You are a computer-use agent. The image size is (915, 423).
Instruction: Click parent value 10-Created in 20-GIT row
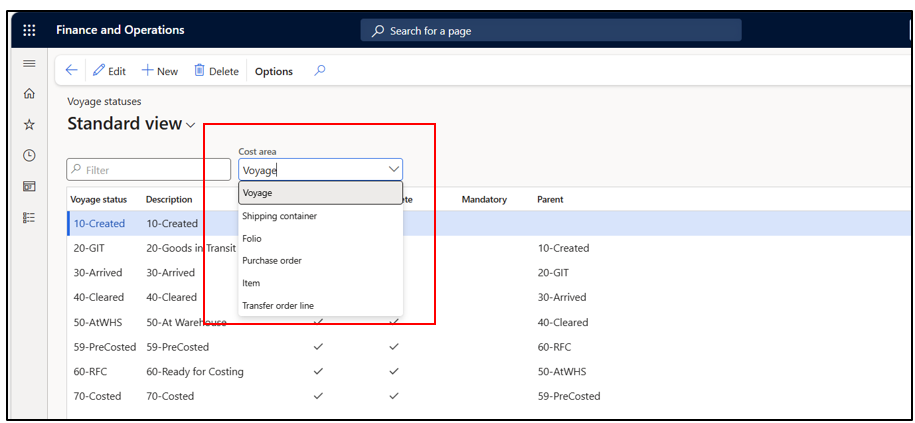[563, 248]
